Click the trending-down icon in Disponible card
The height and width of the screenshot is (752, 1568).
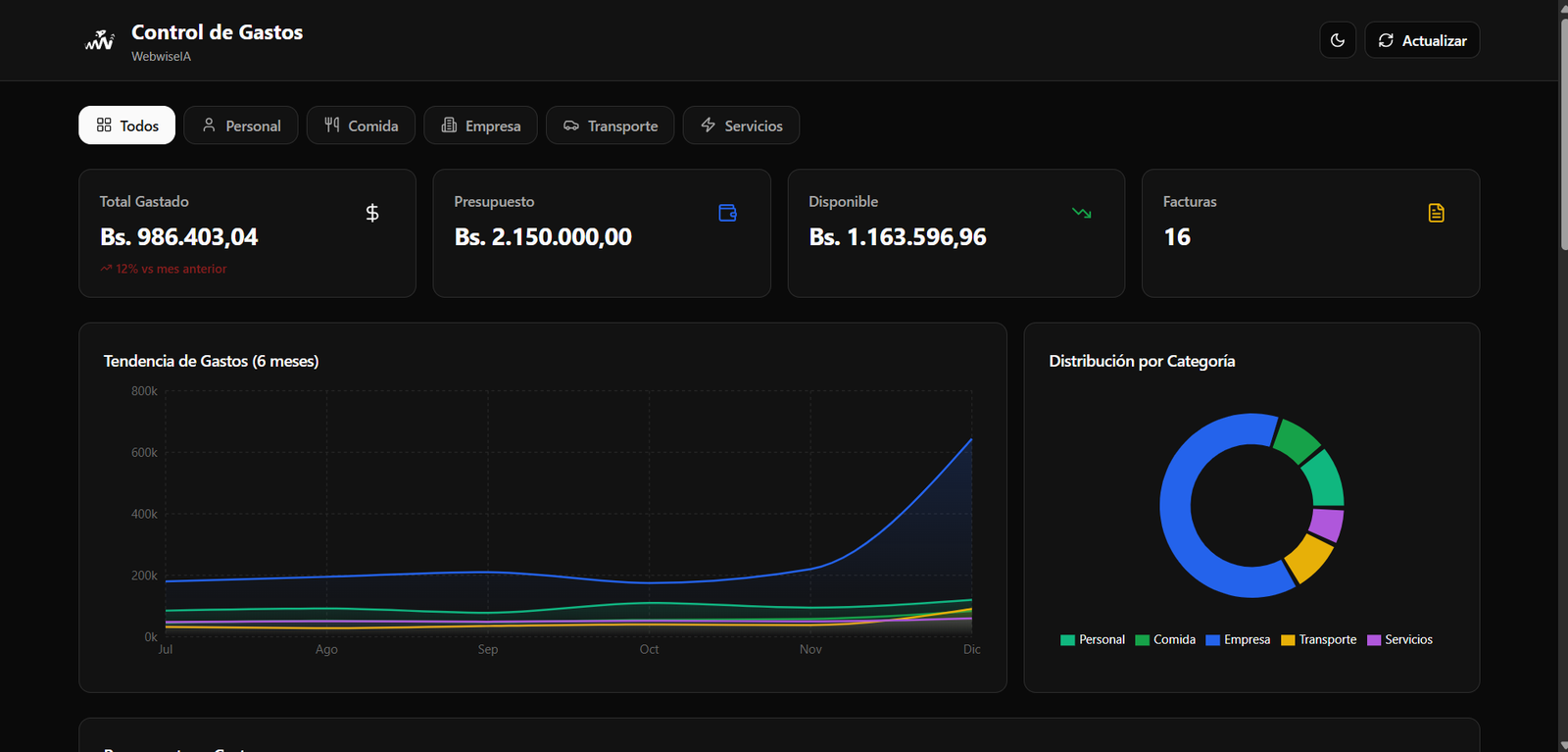tap(1082, 213)
